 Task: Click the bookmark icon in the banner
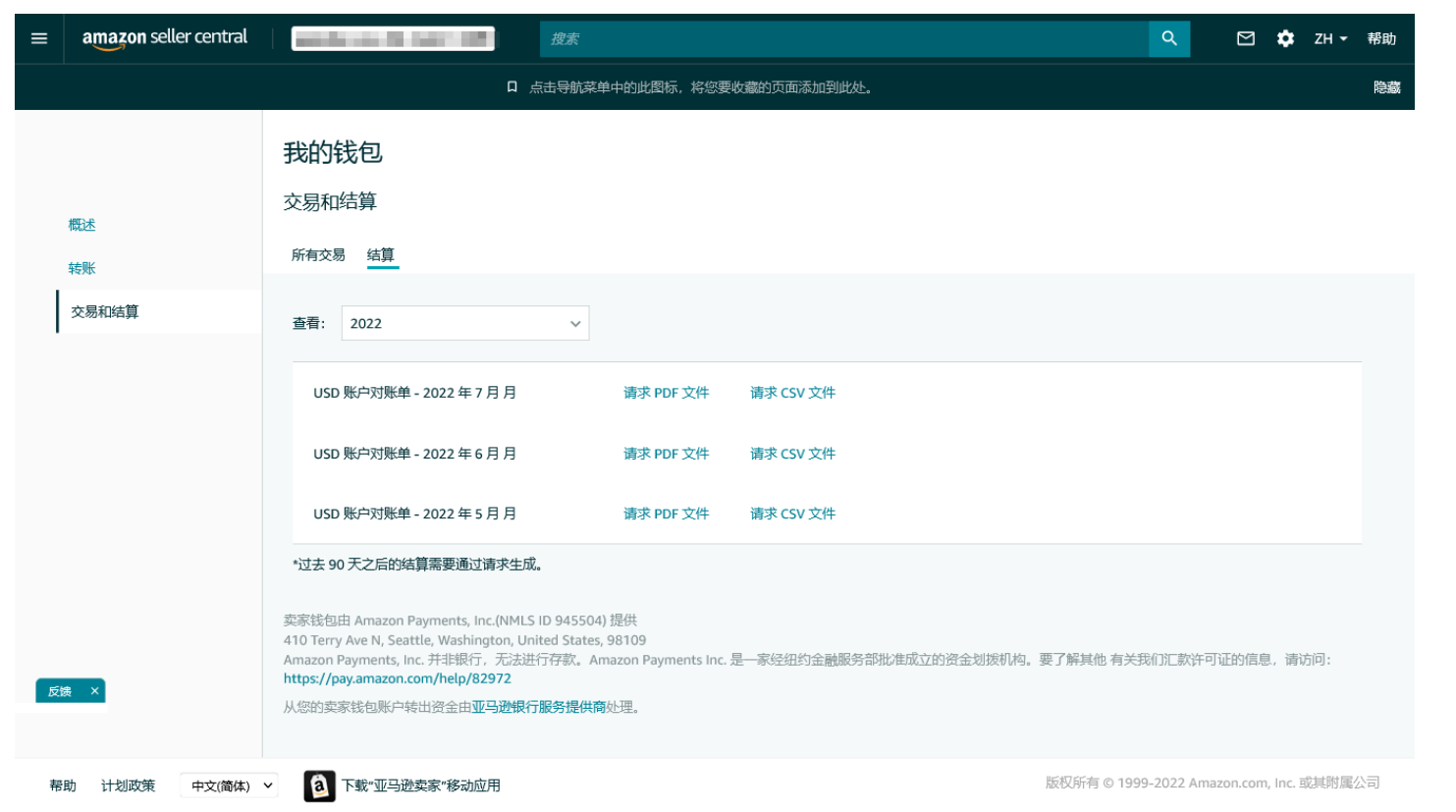tap(512, 87)
